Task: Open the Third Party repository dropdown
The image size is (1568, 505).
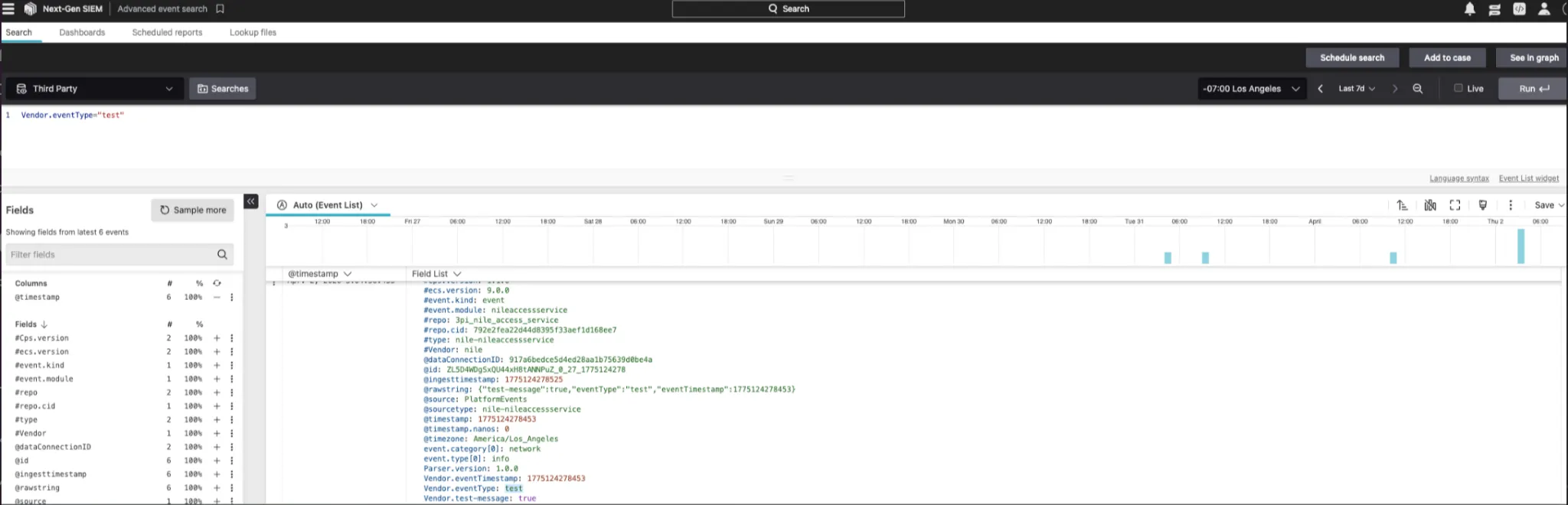Action: pyautogui.click(x=95, y=89)
